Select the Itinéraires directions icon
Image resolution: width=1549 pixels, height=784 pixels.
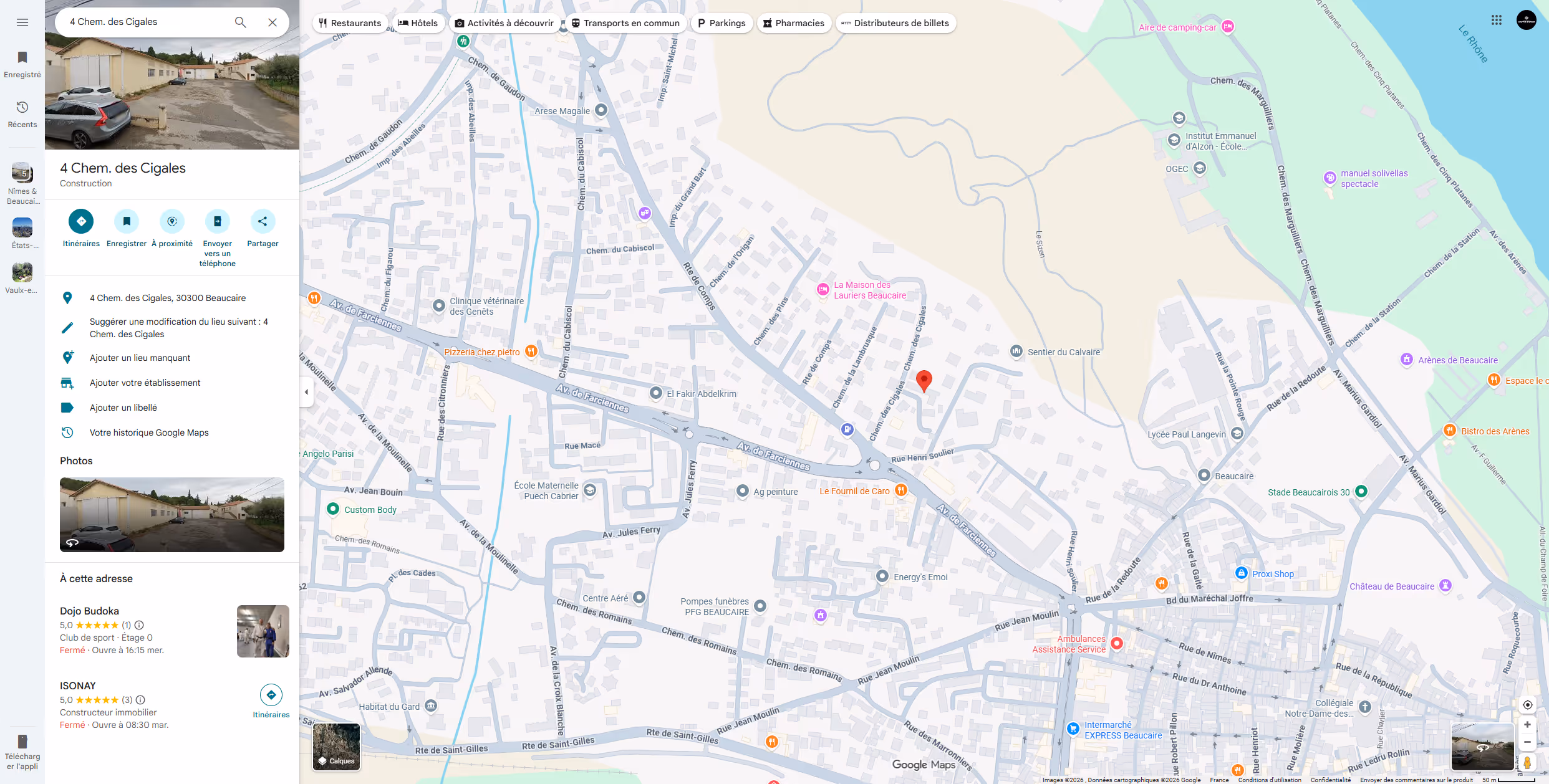[x=80, y=221]
